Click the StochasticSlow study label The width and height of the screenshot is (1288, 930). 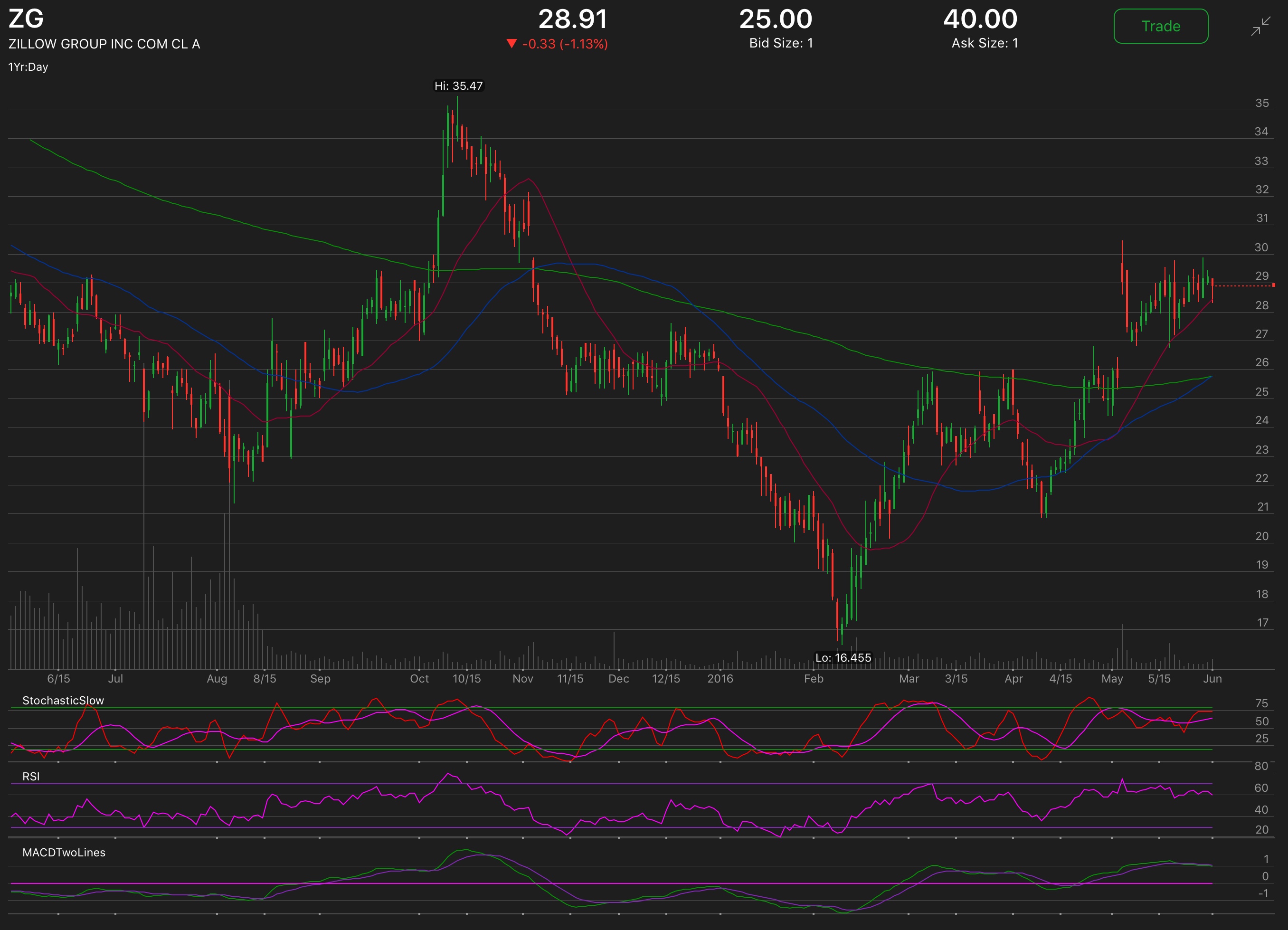(63, 701)
